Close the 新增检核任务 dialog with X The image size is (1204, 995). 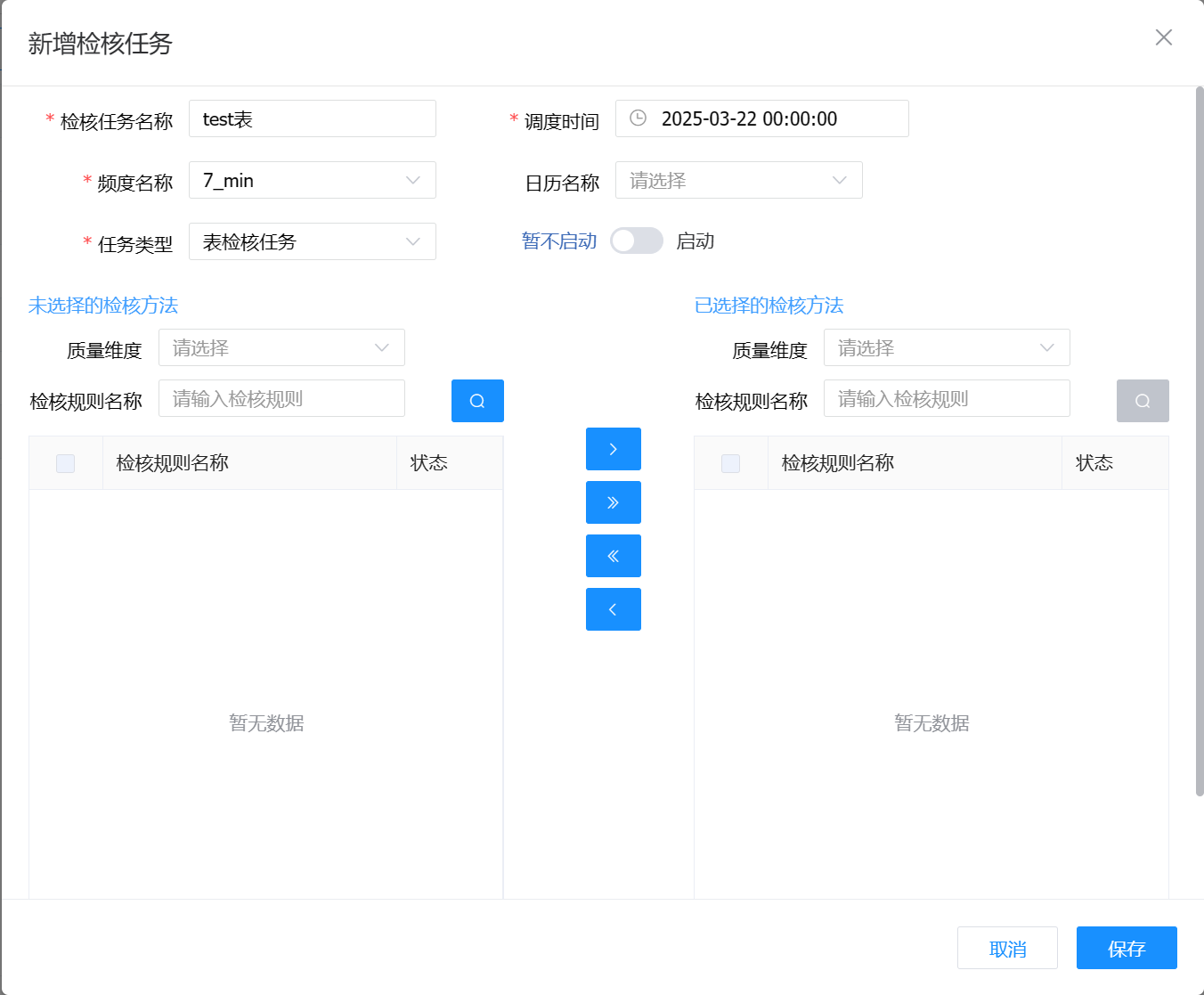coord(1163,37)
